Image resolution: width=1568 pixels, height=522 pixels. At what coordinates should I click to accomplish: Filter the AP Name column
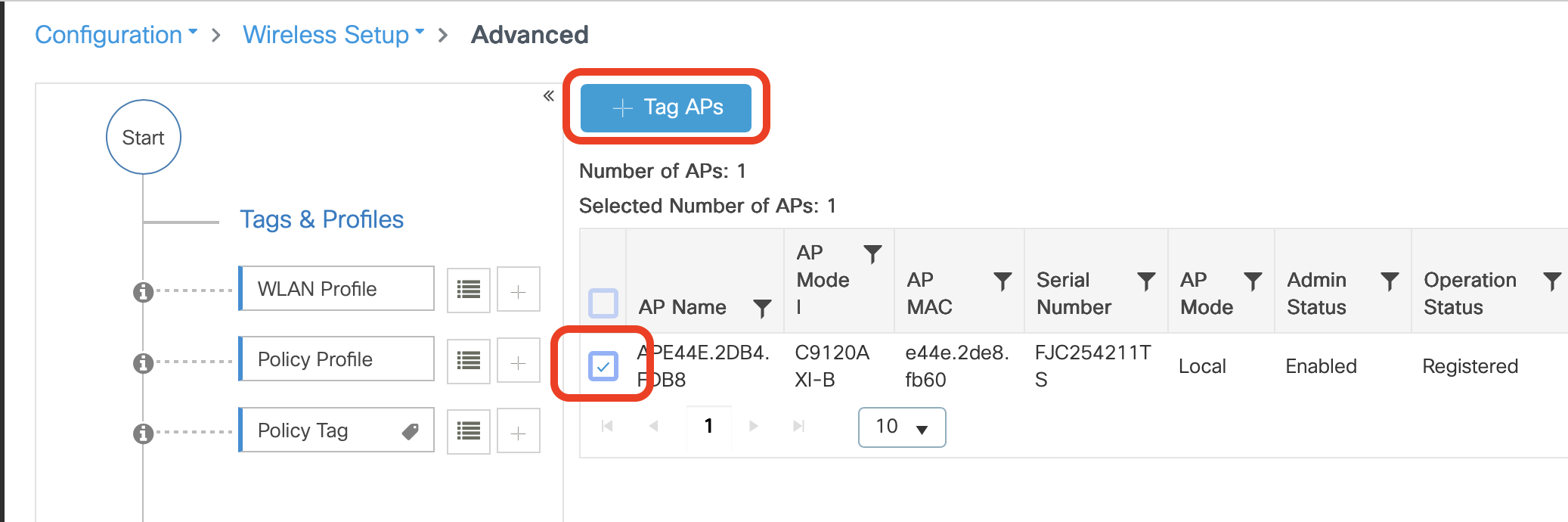tap(762, 308)
